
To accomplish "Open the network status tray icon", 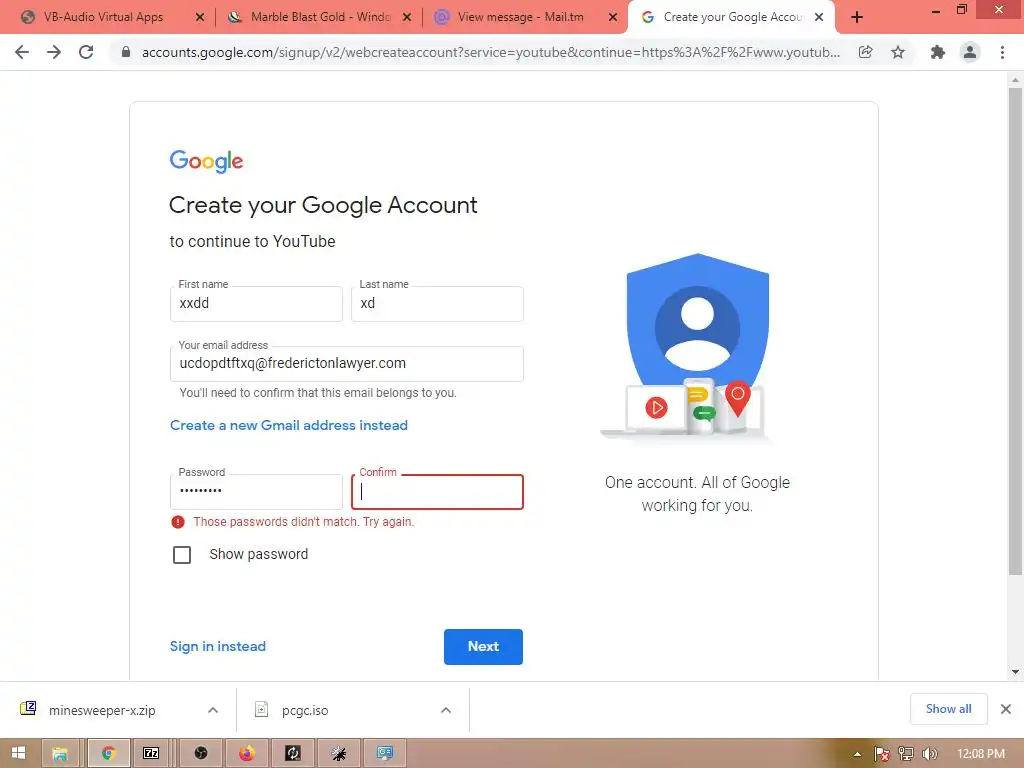I will point(906,754).
